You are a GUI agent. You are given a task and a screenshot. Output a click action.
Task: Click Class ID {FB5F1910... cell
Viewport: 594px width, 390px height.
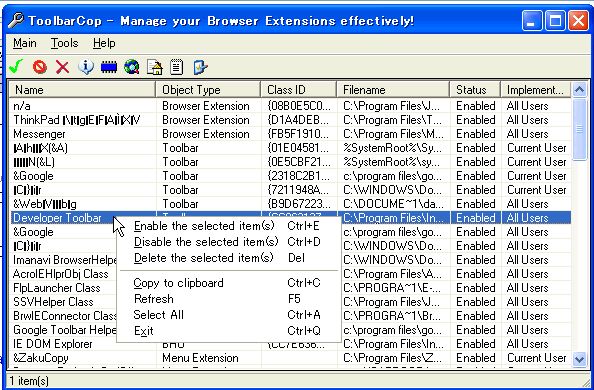[x=299, y=134]
